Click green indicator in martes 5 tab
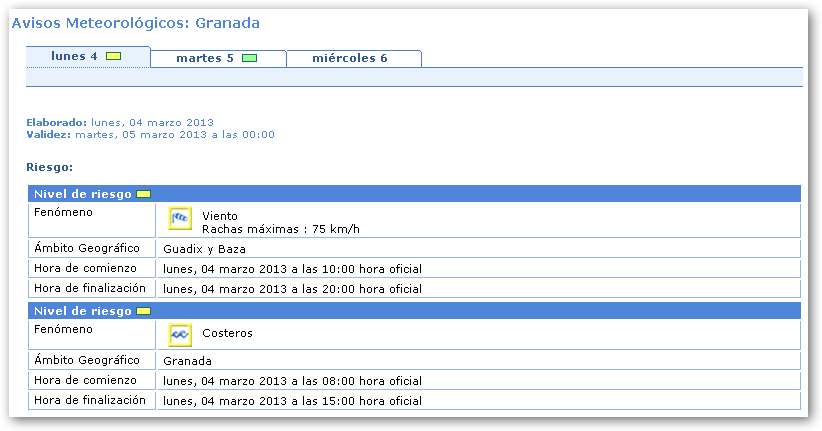822x431 pixels. click(x=249, y=58)
